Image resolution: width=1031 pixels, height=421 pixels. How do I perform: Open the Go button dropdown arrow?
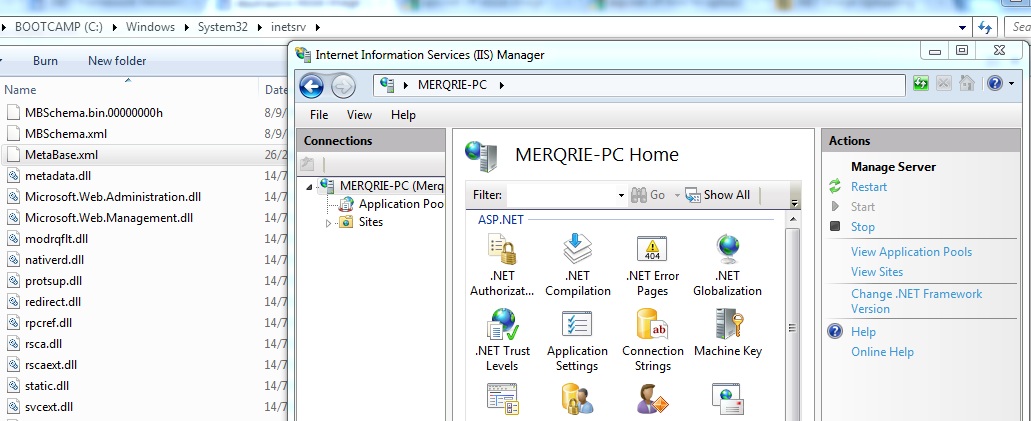tap(677, 195)
